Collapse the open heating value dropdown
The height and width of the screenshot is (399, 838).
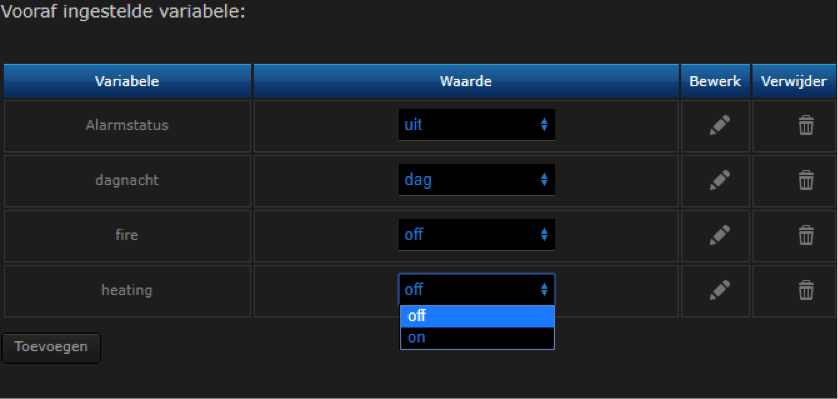coord(477,290)
